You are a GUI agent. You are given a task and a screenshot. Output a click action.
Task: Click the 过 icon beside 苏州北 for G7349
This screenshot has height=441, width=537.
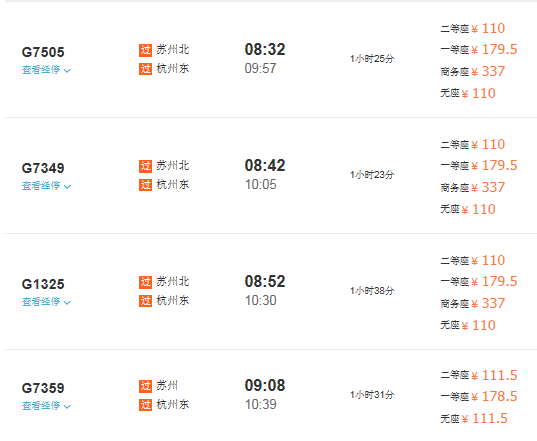pos(145,166)
